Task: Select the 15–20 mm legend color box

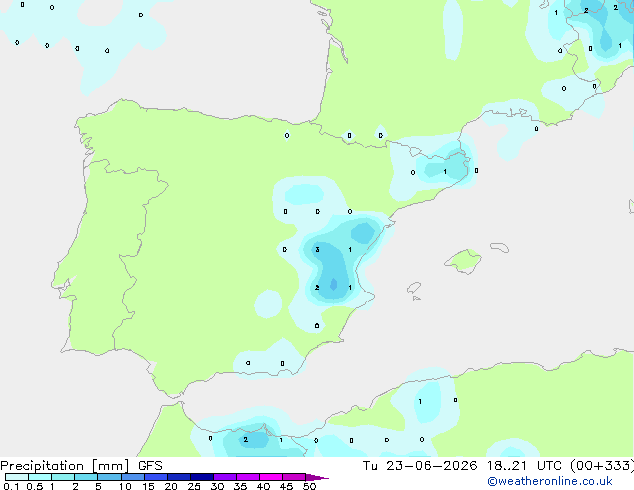Action: [x=156, y=477]
